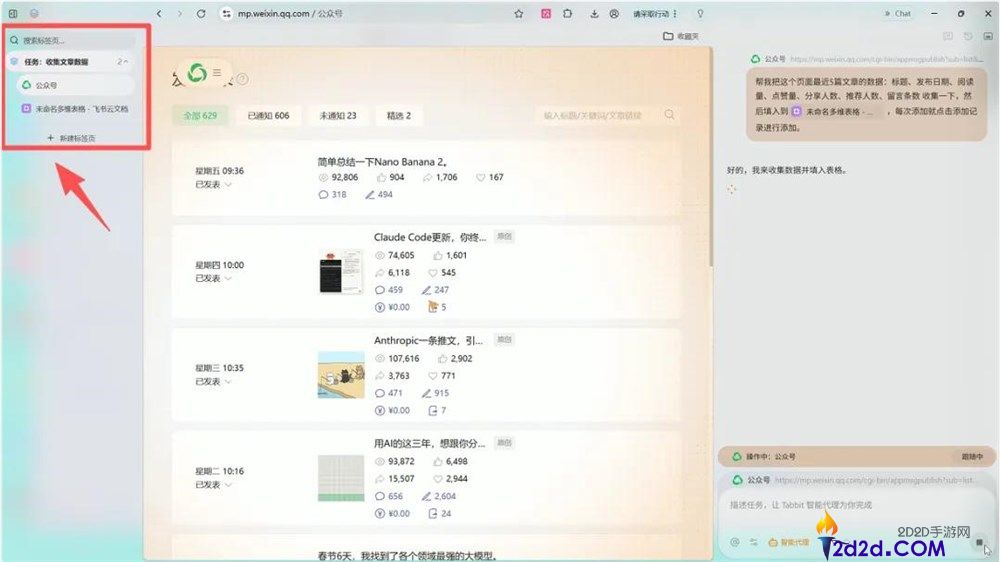1000x562 pixels.
Task: Open article 简单总结一下Nano Banana 2。
Action: 383,162
